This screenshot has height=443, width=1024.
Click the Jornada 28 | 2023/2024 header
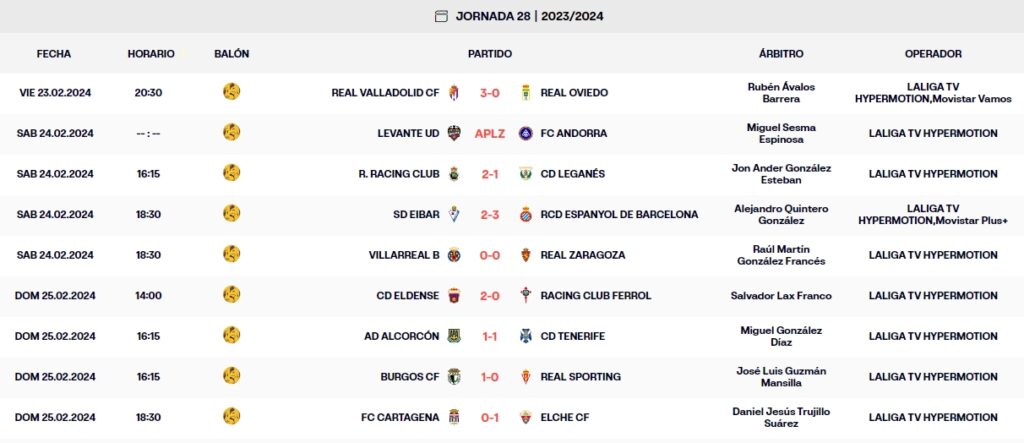[529, 16]
